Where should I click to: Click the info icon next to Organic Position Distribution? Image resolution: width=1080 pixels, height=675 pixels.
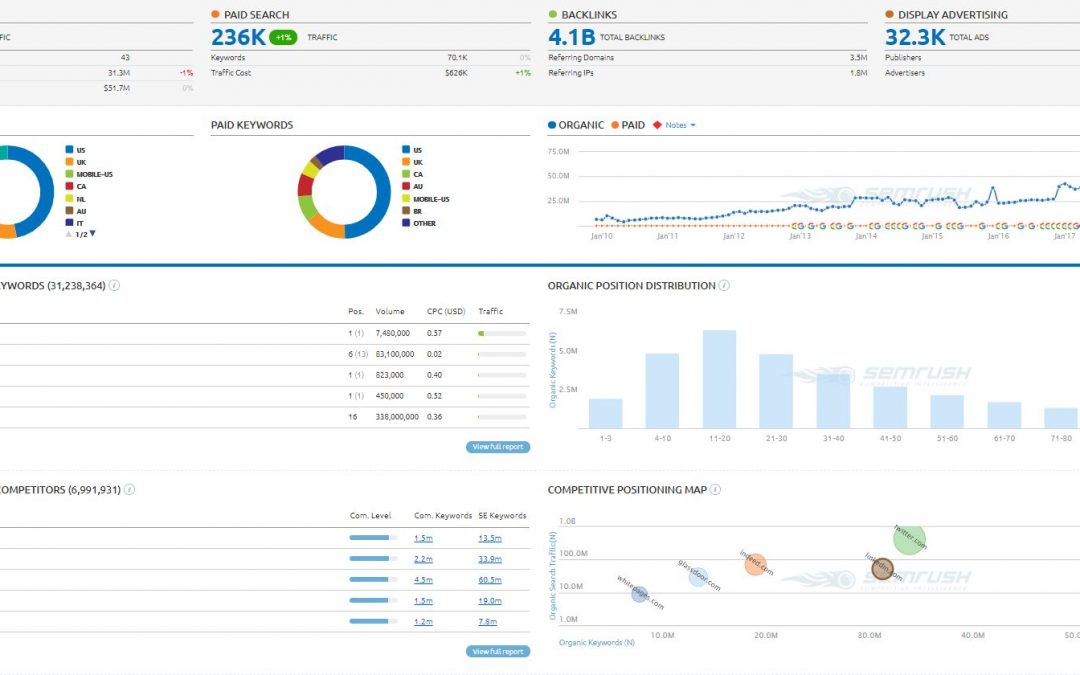pyautogui.click(x=724, y=285)
